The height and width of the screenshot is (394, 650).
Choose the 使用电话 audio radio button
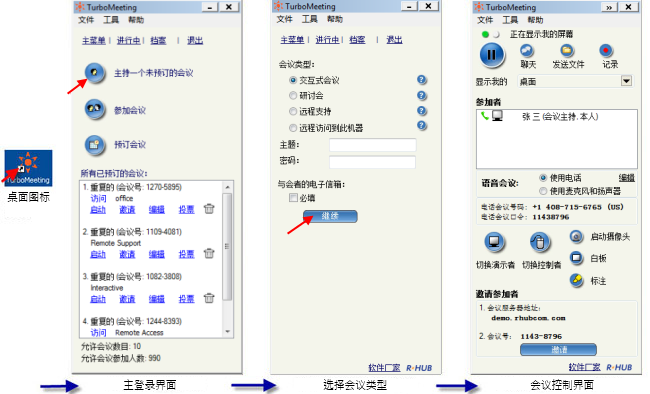543,178
